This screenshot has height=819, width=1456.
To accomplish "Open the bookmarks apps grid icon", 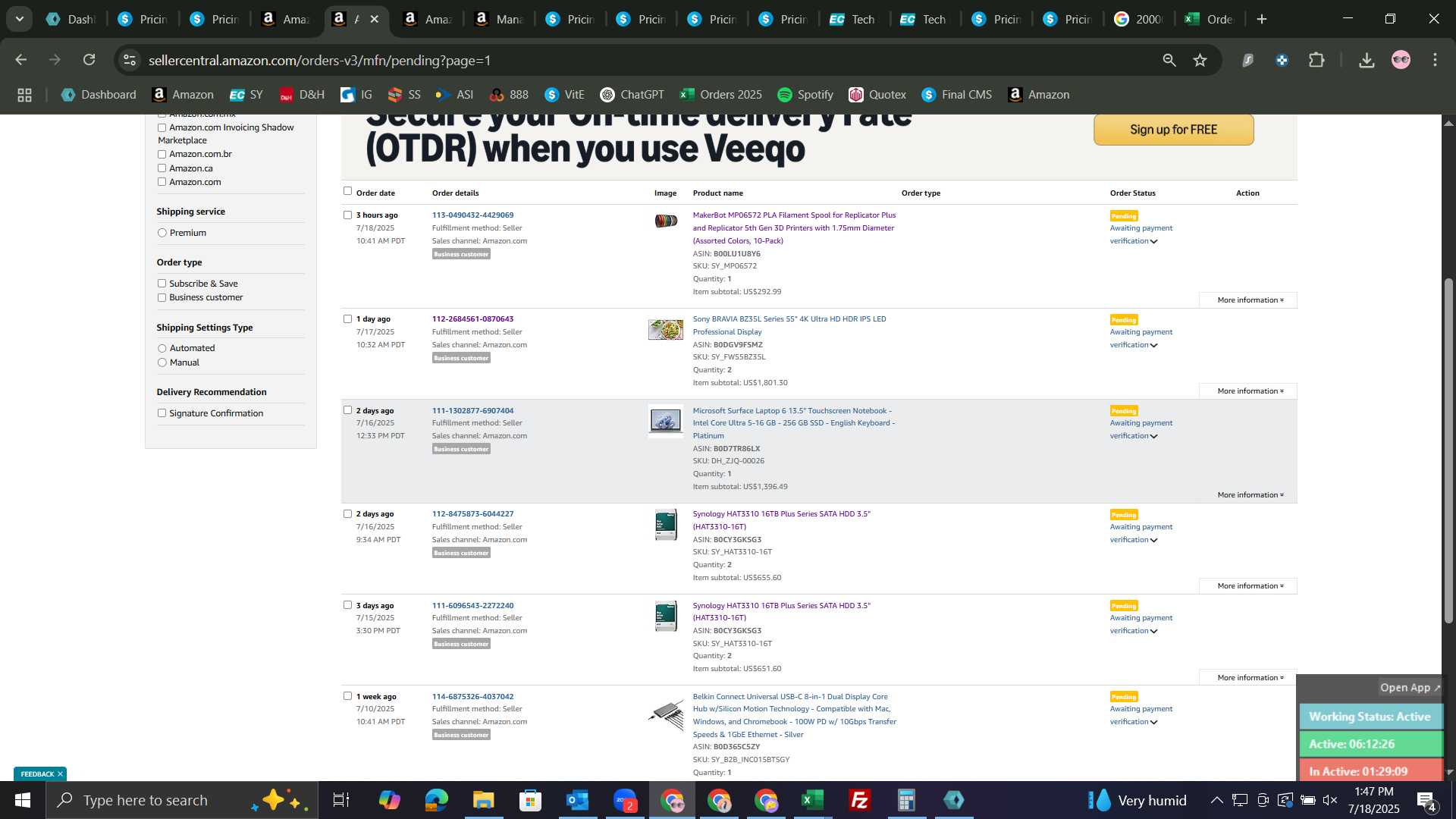I will point(24,95).
